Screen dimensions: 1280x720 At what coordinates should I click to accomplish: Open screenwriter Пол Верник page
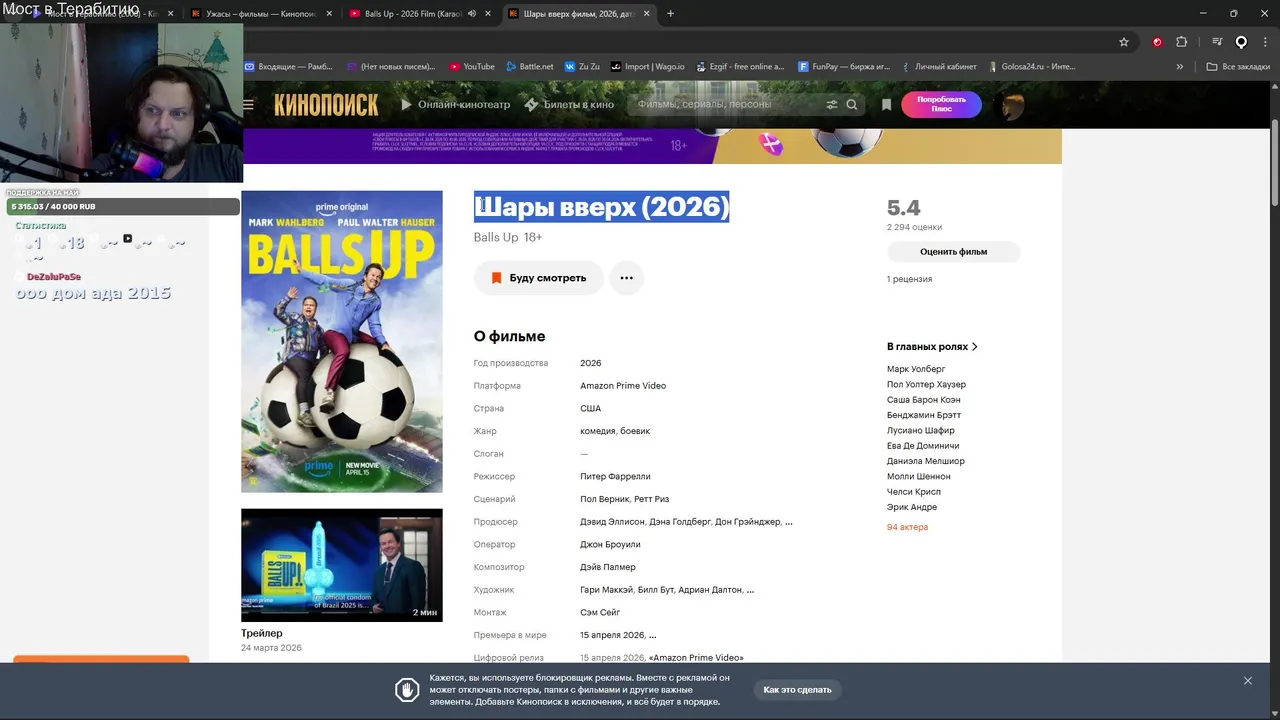(x=605, y=499)
